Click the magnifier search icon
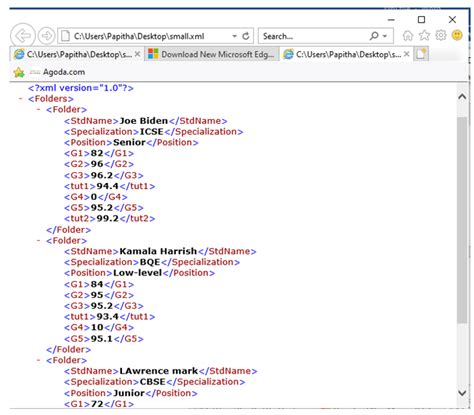474x415 pixels. (x=374, y=36)
